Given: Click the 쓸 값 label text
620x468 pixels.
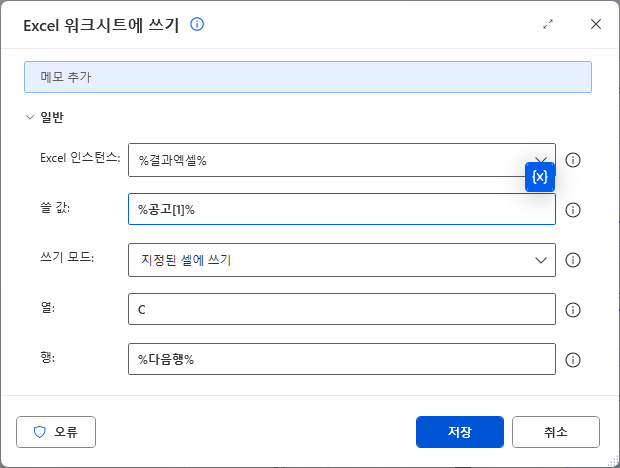Looking at the screenshot, I should pyautogui.click(x=55, y=208).
